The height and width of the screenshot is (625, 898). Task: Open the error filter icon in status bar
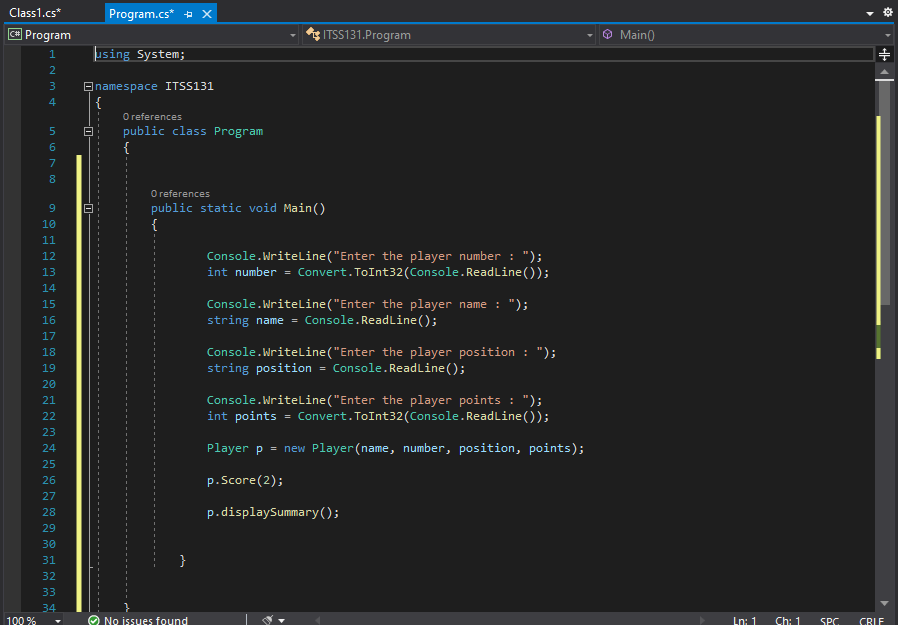pos(268,619)
